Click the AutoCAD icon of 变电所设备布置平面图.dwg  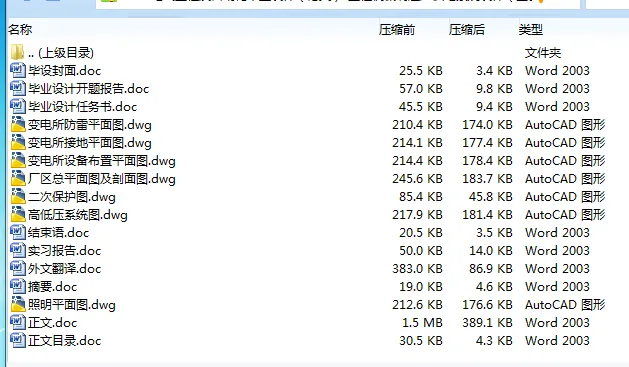18,160
